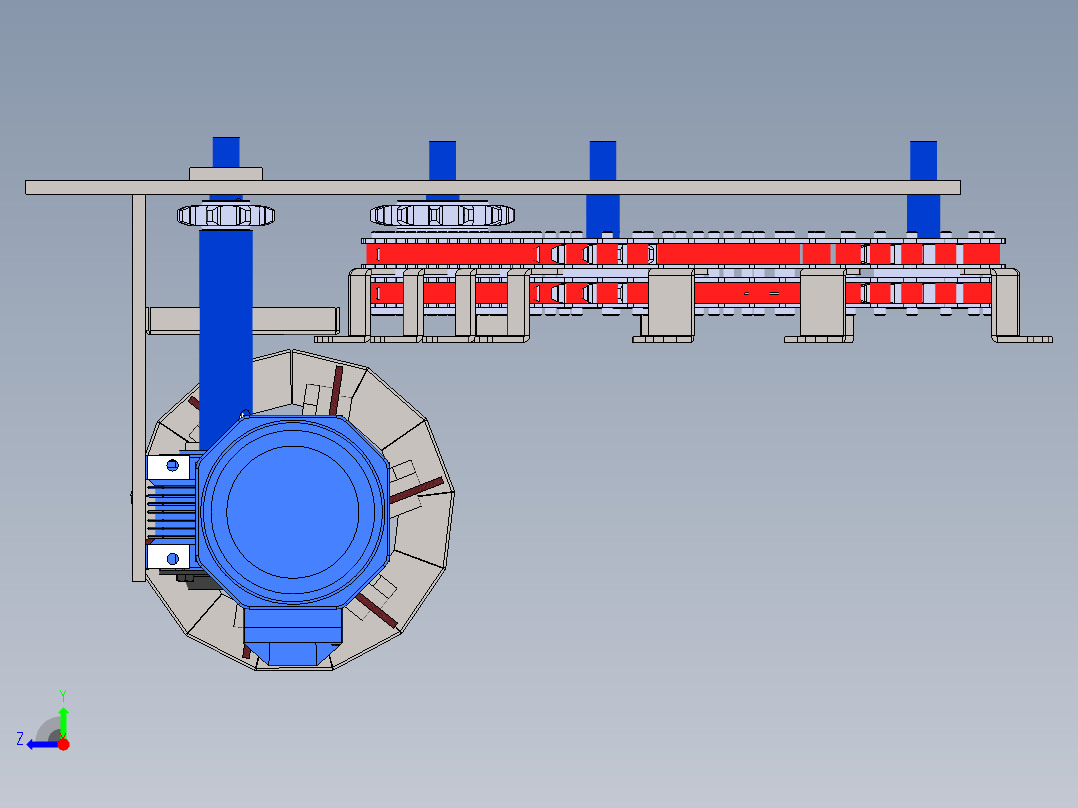Click the "Y" axis label text
The image size is (1078, 808).
click(63, 695)
